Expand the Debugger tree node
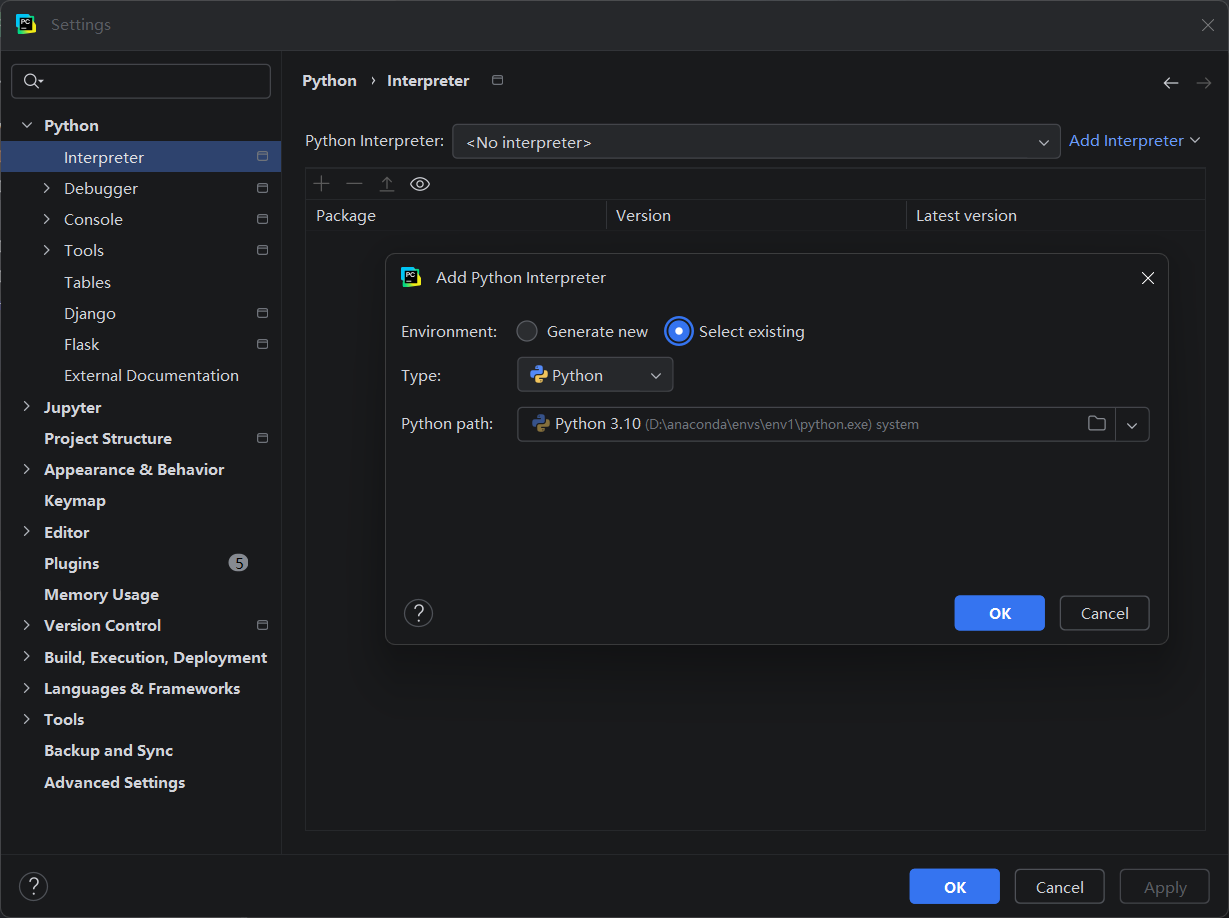 pyautogui.click(x=47, y=188)
